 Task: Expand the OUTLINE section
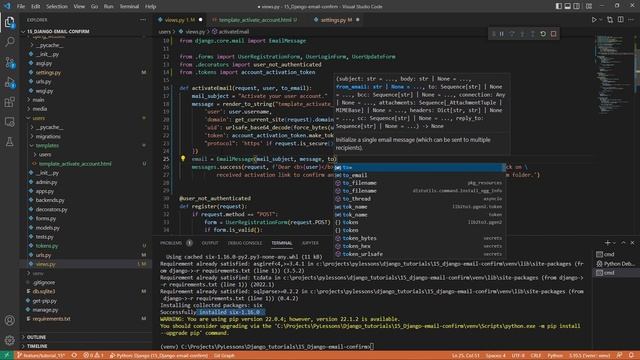(36, 337)
